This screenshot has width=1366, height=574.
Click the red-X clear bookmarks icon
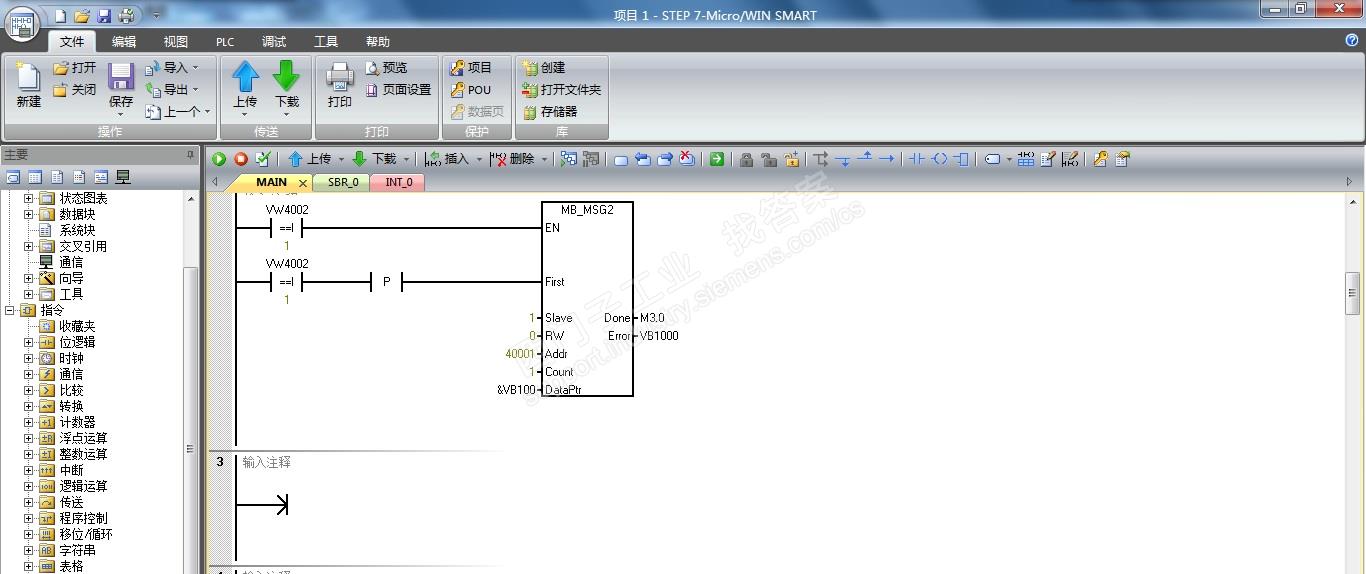[x=687, y=159]
